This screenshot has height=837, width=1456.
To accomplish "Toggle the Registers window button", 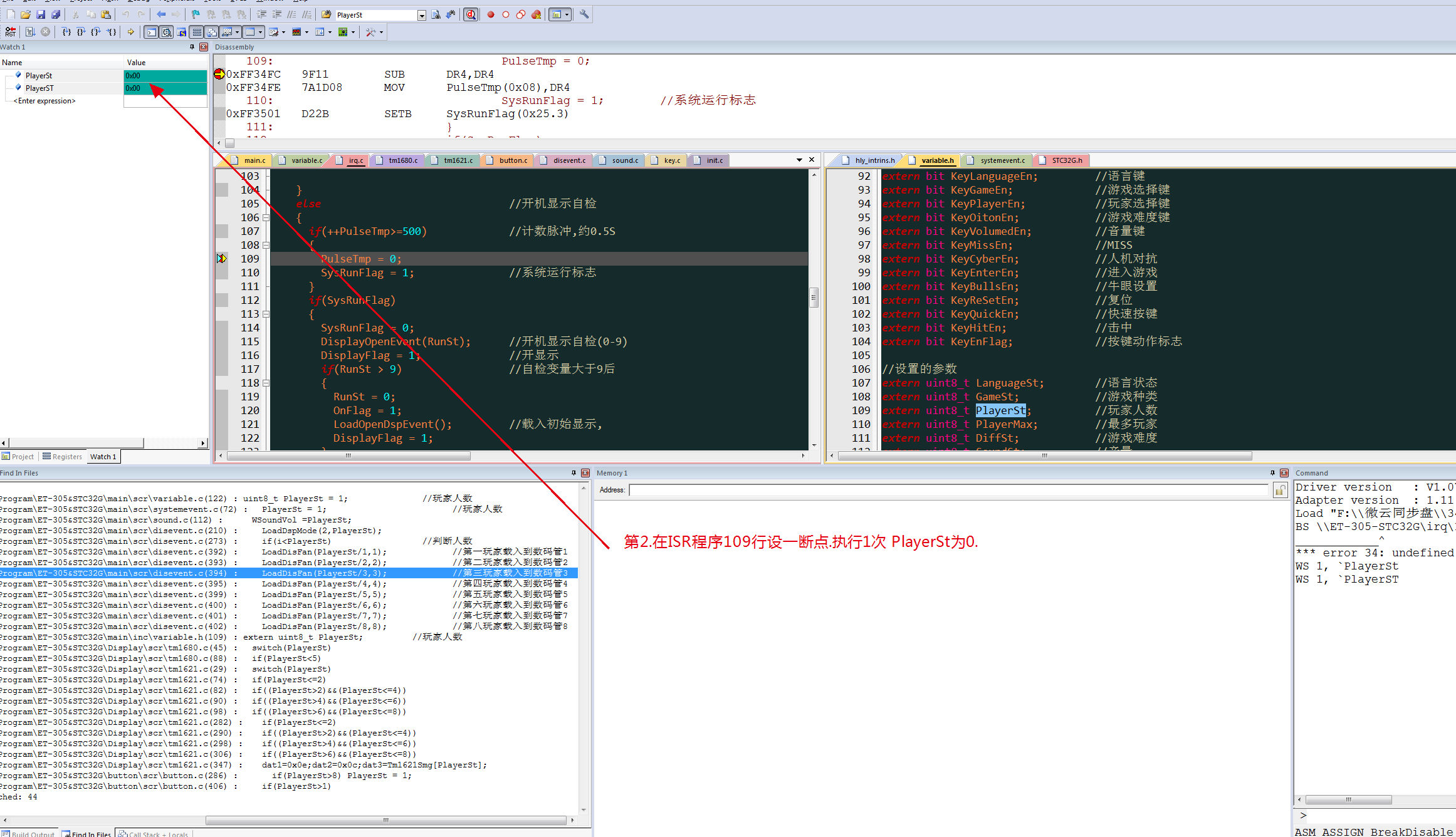I will point(197,32).
